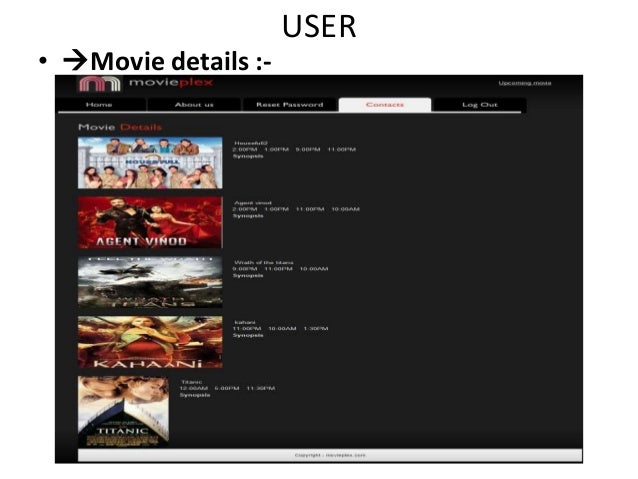This screenshot has height=479, width=638.
Task: Click the Titanic poster thumbnail
Action: pos(123,411)
